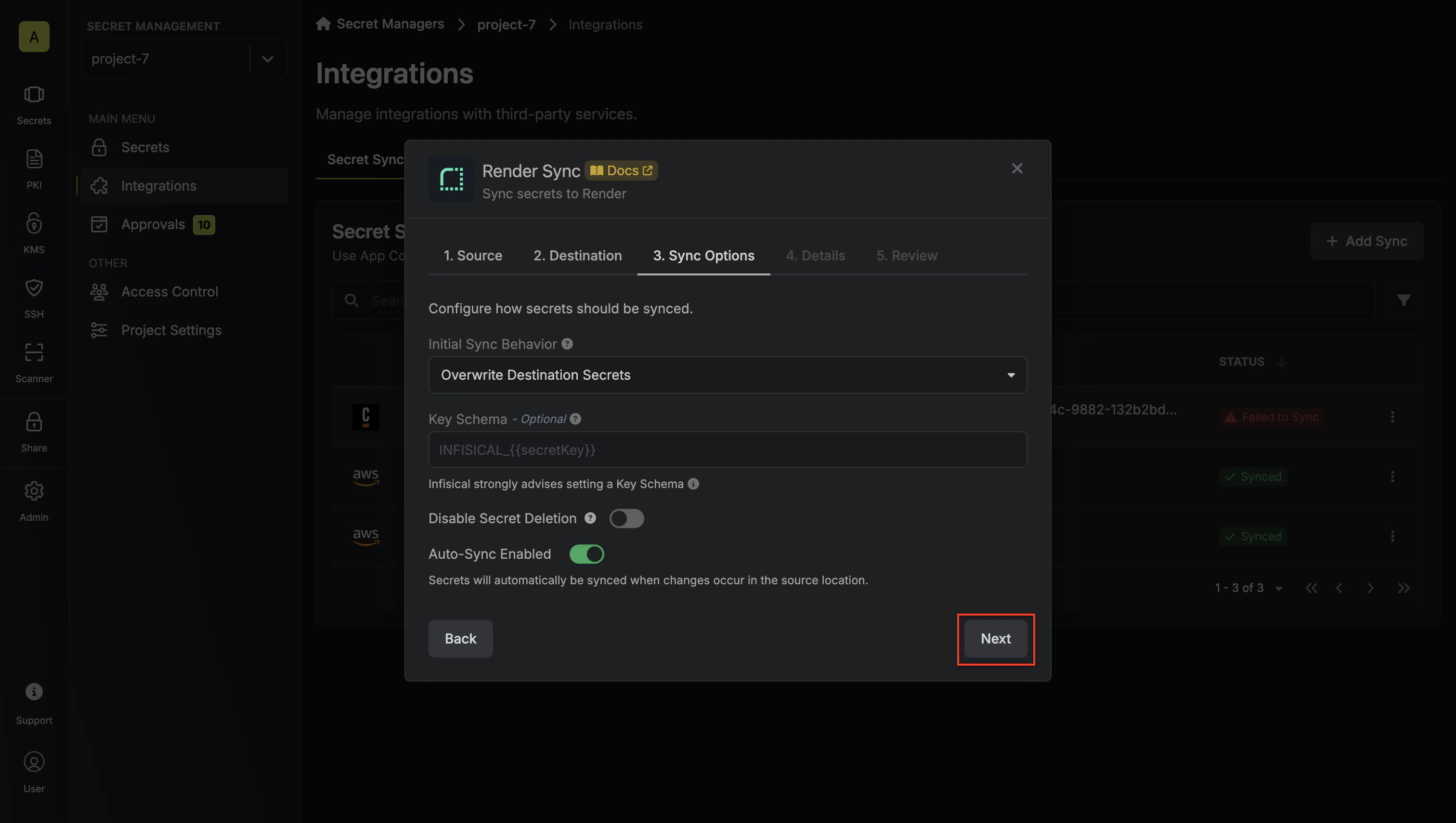
Task: Click the Key Schema input field
Action: (x=728, y=450)
